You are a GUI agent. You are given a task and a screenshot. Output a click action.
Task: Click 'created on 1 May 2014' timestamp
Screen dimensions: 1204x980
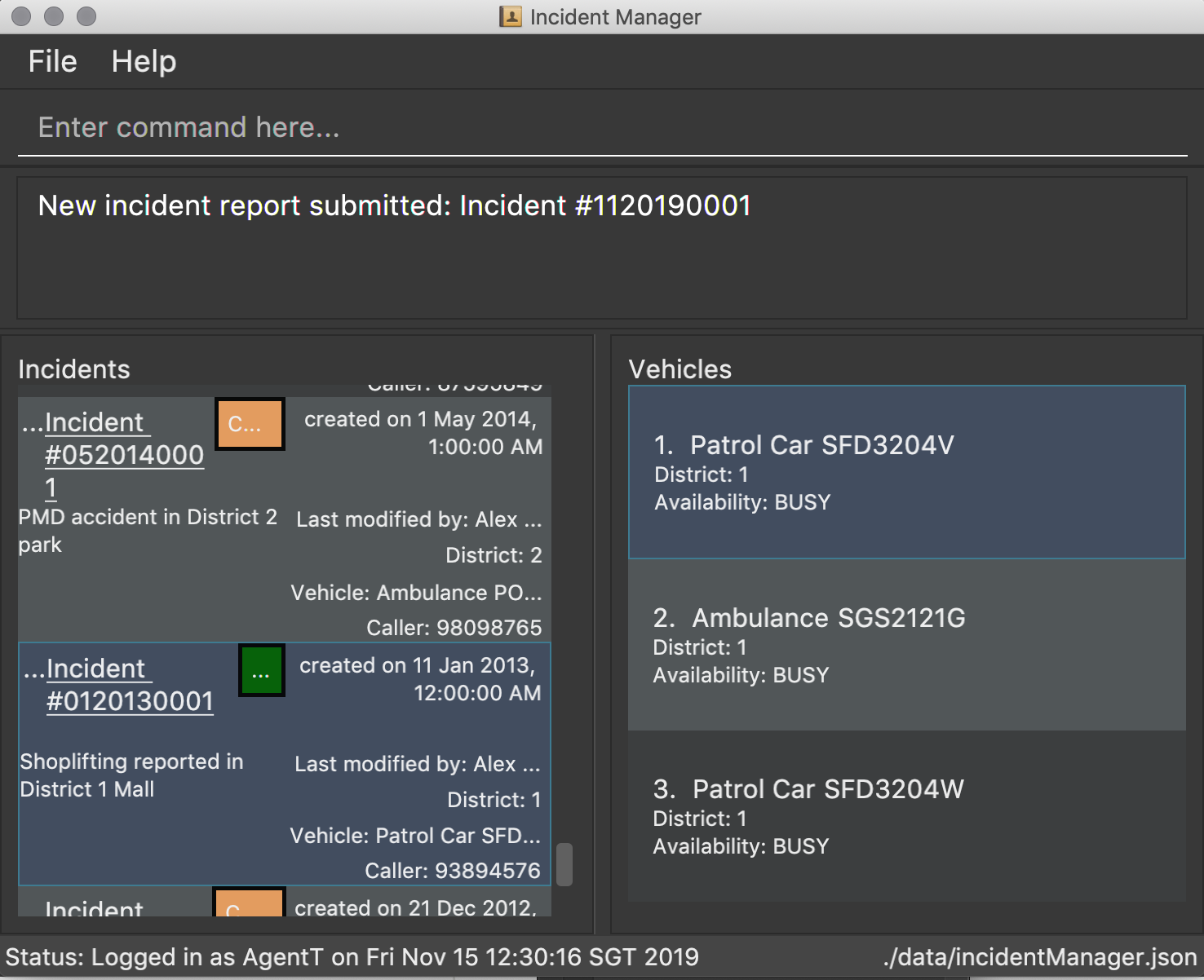[423, 433]
